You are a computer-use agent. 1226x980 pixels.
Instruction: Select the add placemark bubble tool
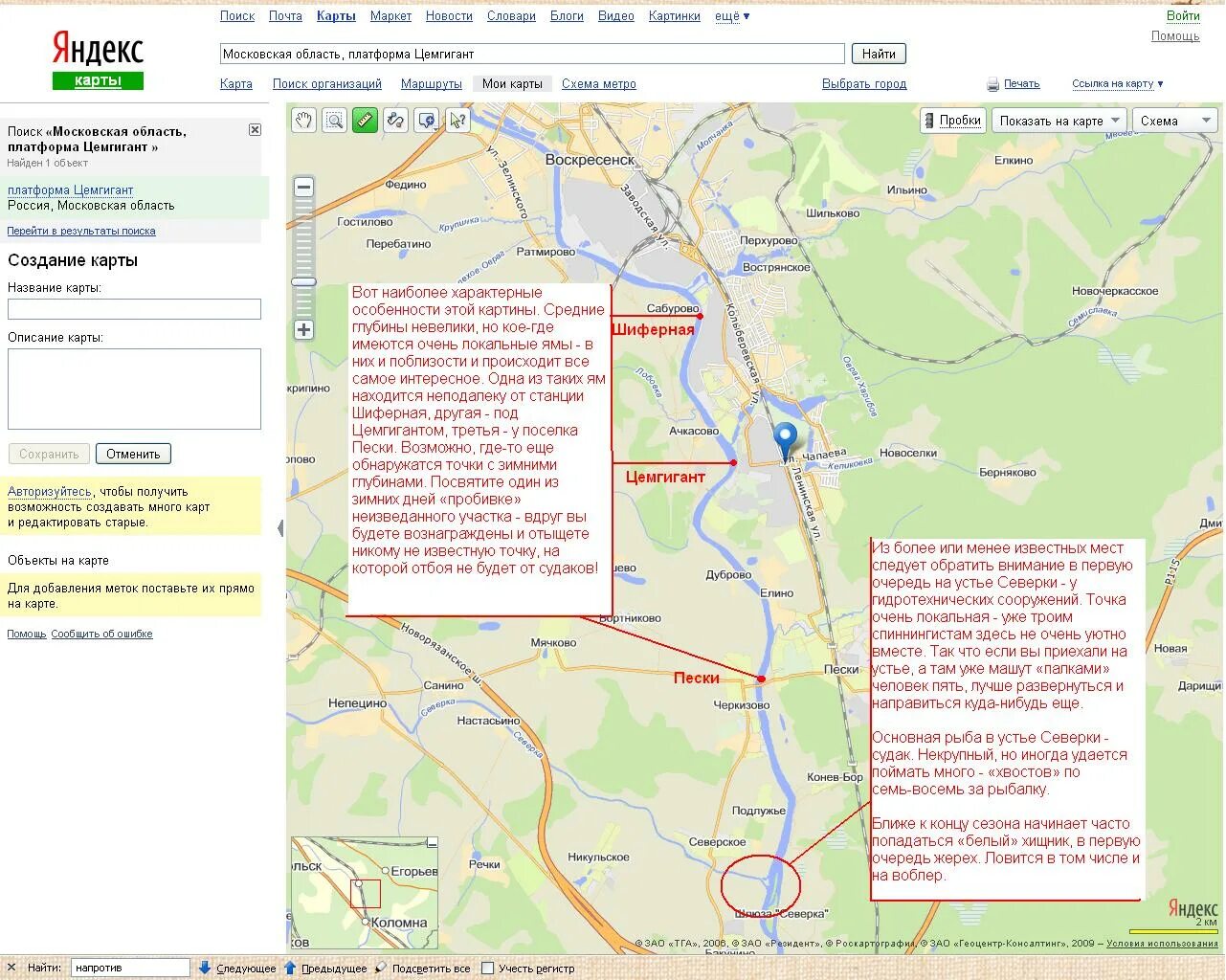pos(427,121)
